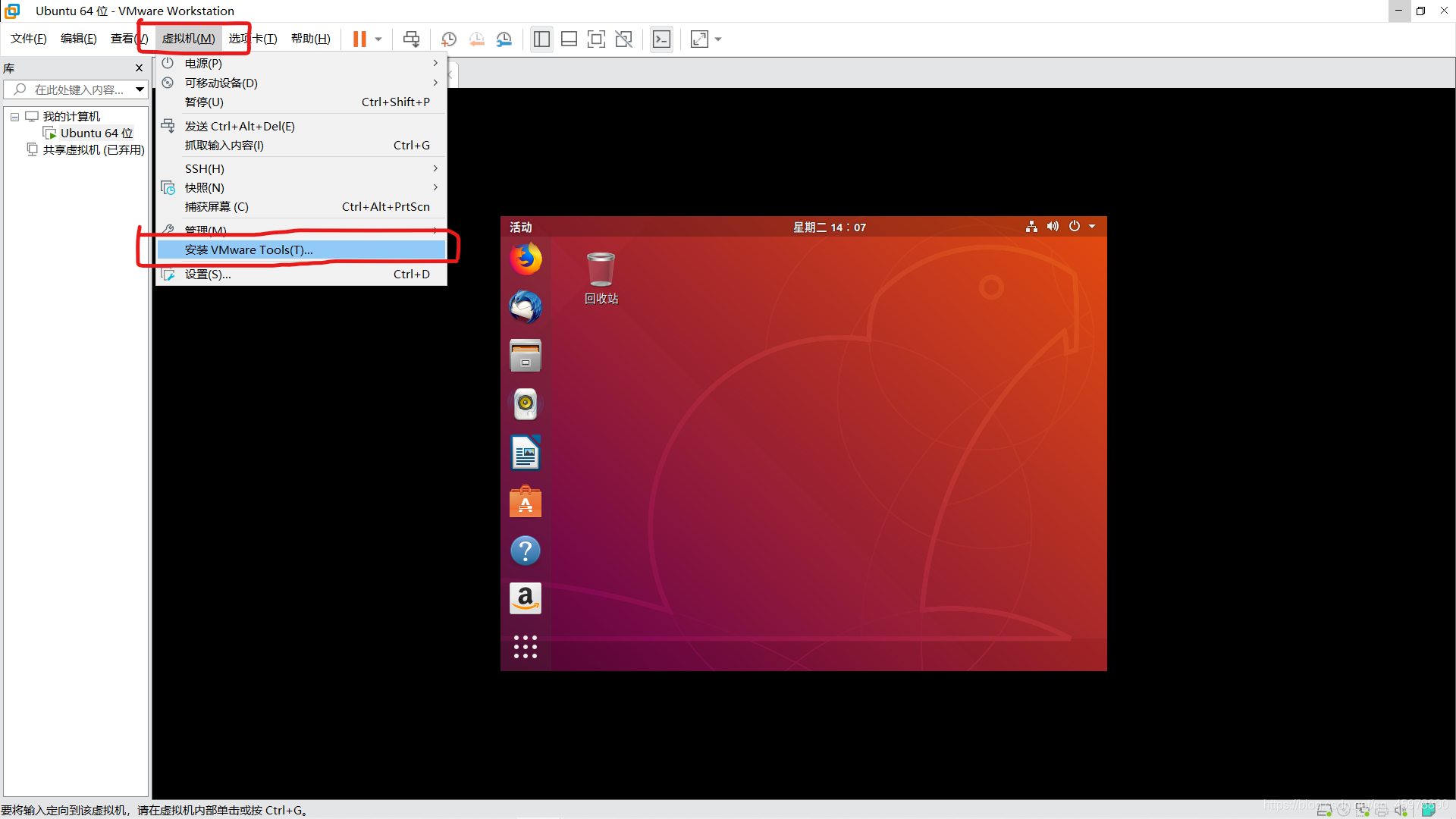Click the teal message log icon
Screen dimensions: 1456x819
[x=1428, y=810]
